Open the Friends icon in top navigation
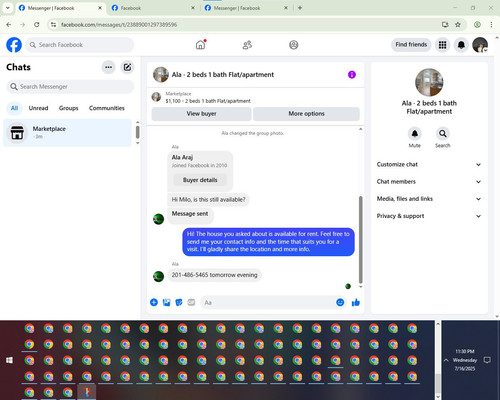Screen dimensions: 500x400 click(x=247, y=45)
